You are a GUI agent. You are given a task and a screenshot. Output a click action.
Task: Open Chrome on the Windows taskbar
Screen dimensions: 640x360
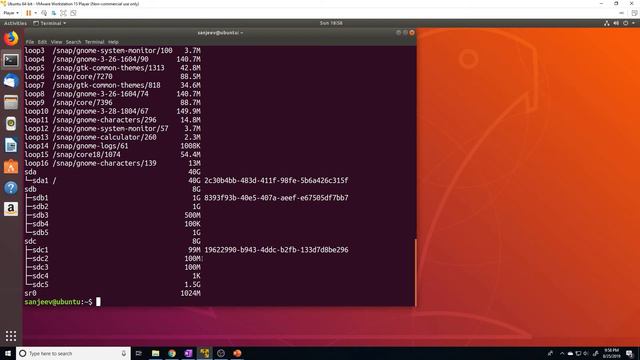pos(172,353)
